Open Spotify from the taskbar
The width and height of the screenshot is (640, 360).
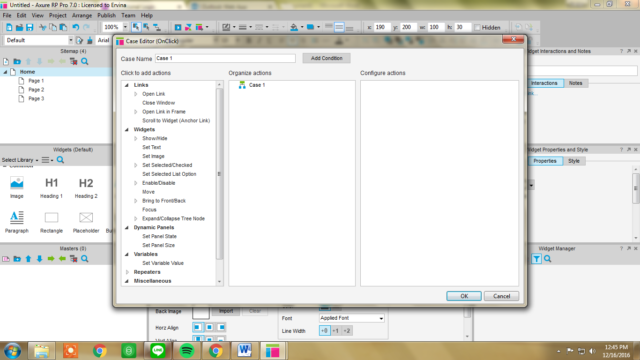point(187,351)
